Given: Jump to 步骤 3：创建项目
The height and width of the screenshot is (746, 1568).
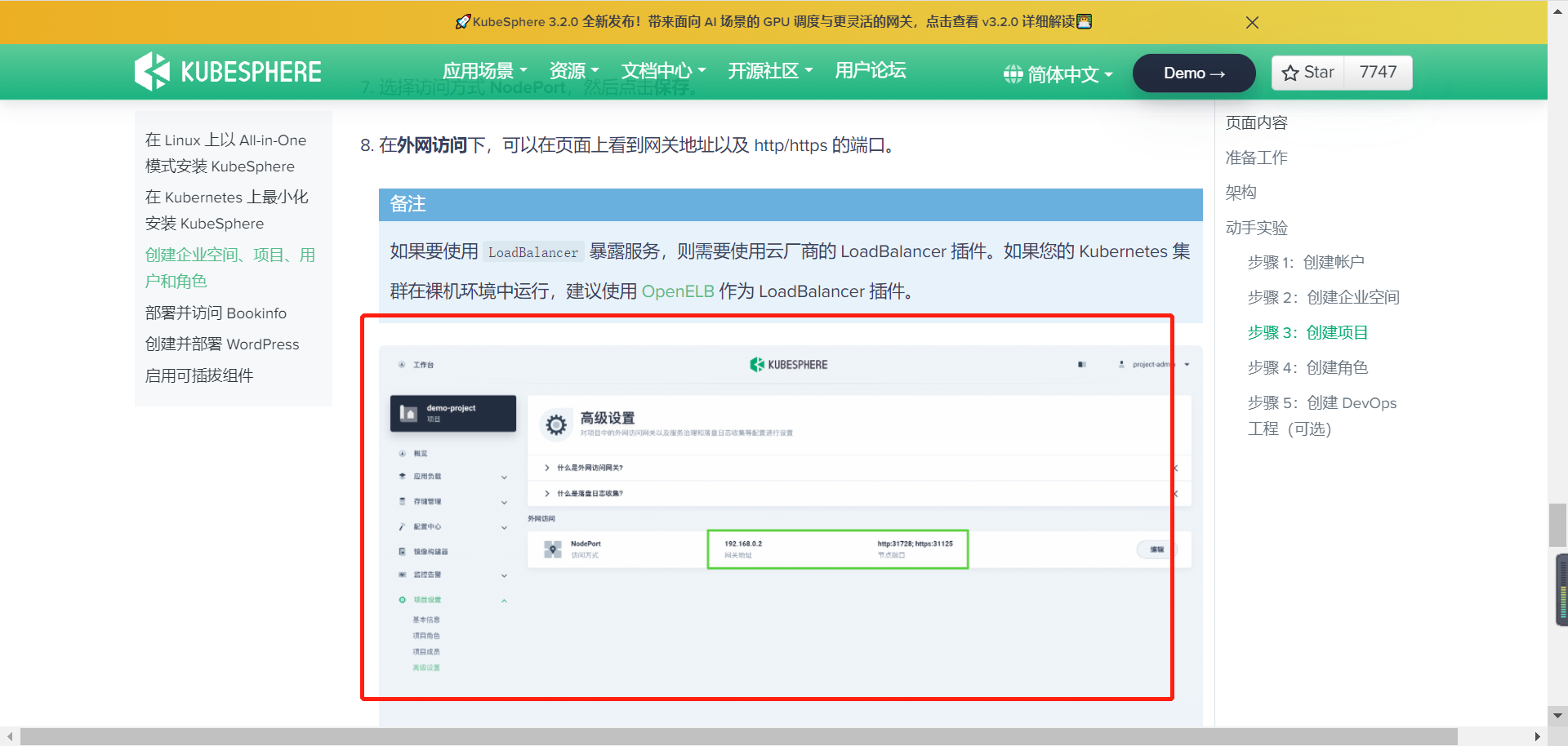Looking at the screenshot, I should point(1307,333).
